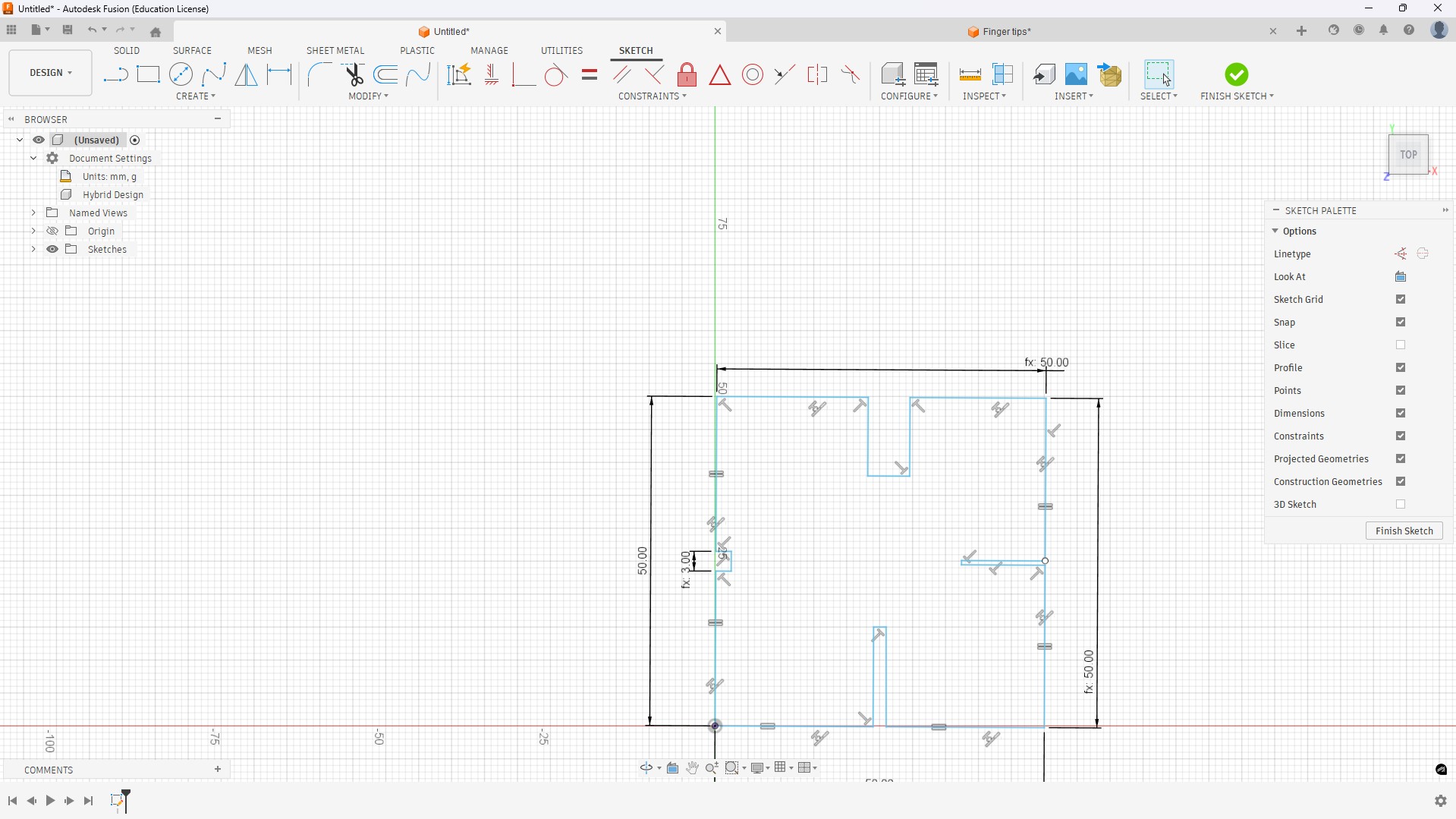Apply the Tangent constraint
This screenshot has width=1456, height=819.
click(x=555, y=74)
